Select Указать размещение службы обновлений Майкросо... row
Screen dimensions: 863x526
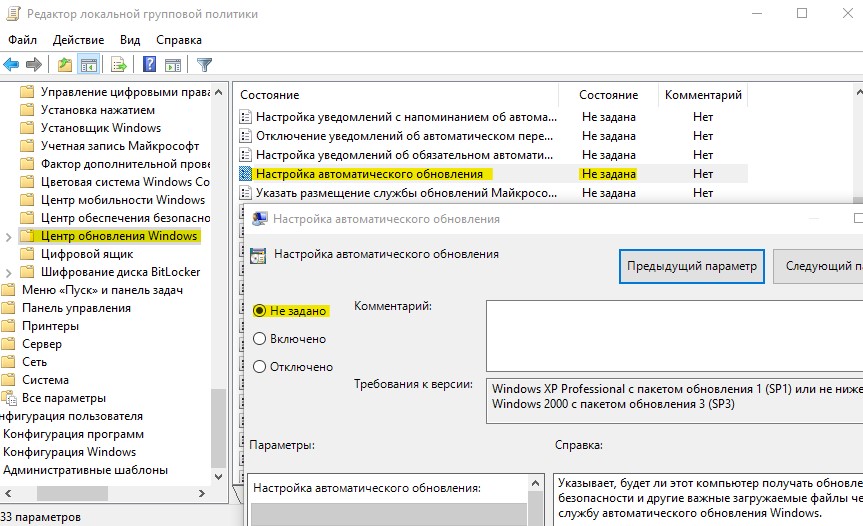(493, 193)
